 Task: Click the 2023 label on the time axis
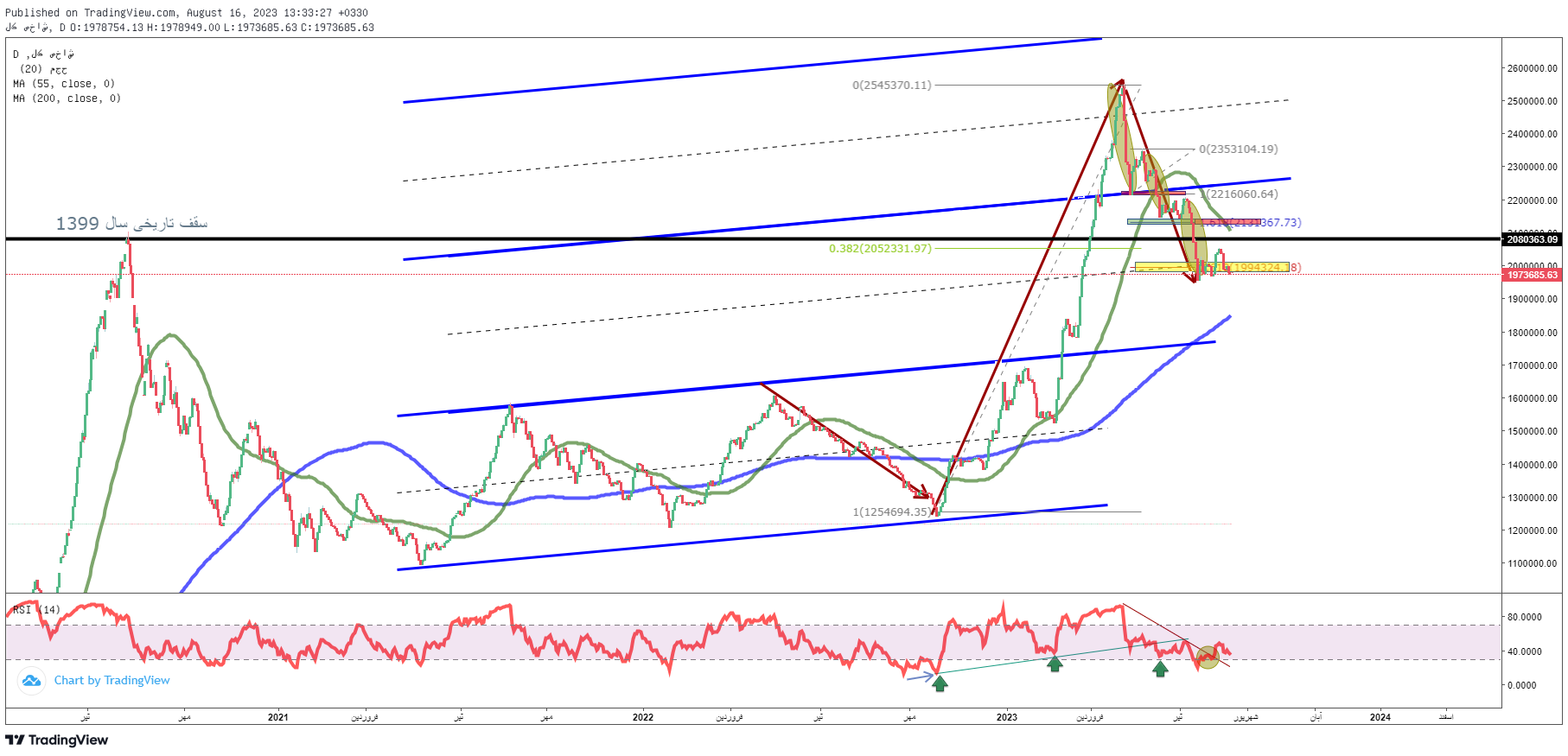point(1006,717)
